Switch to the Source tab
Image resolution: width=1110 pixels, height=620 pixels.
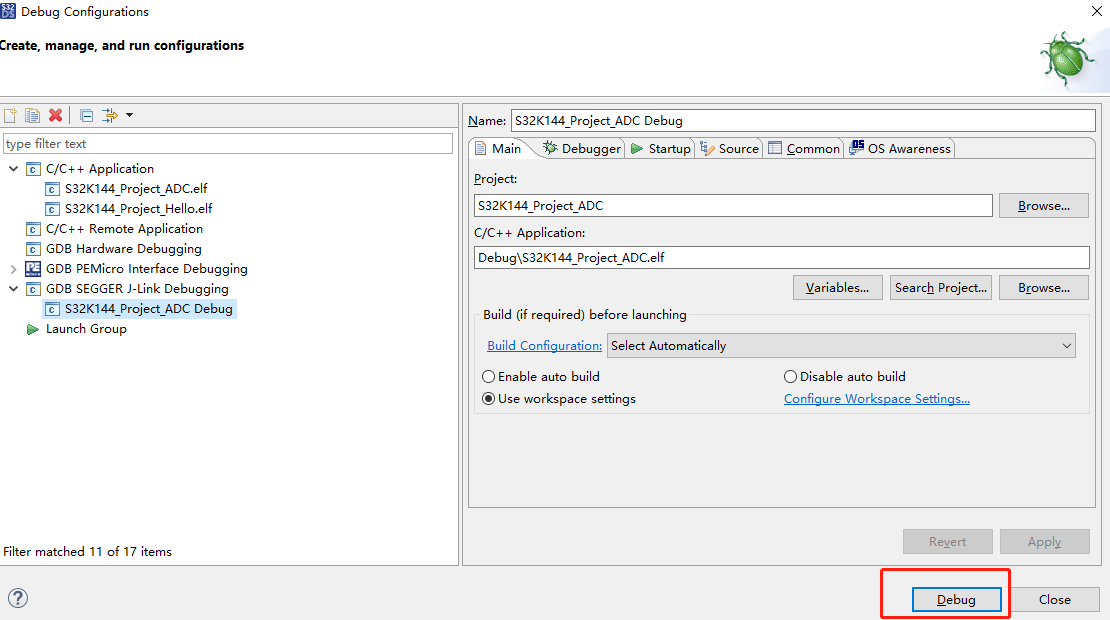pyautogui.click(x=729, y=149)
